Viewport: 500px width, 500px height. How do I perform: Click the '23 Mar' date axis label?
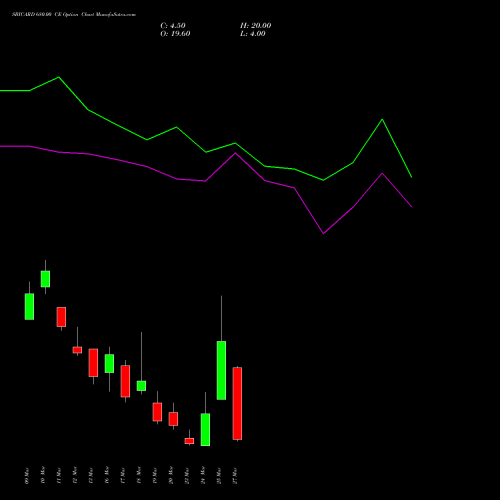click(187, 476)
